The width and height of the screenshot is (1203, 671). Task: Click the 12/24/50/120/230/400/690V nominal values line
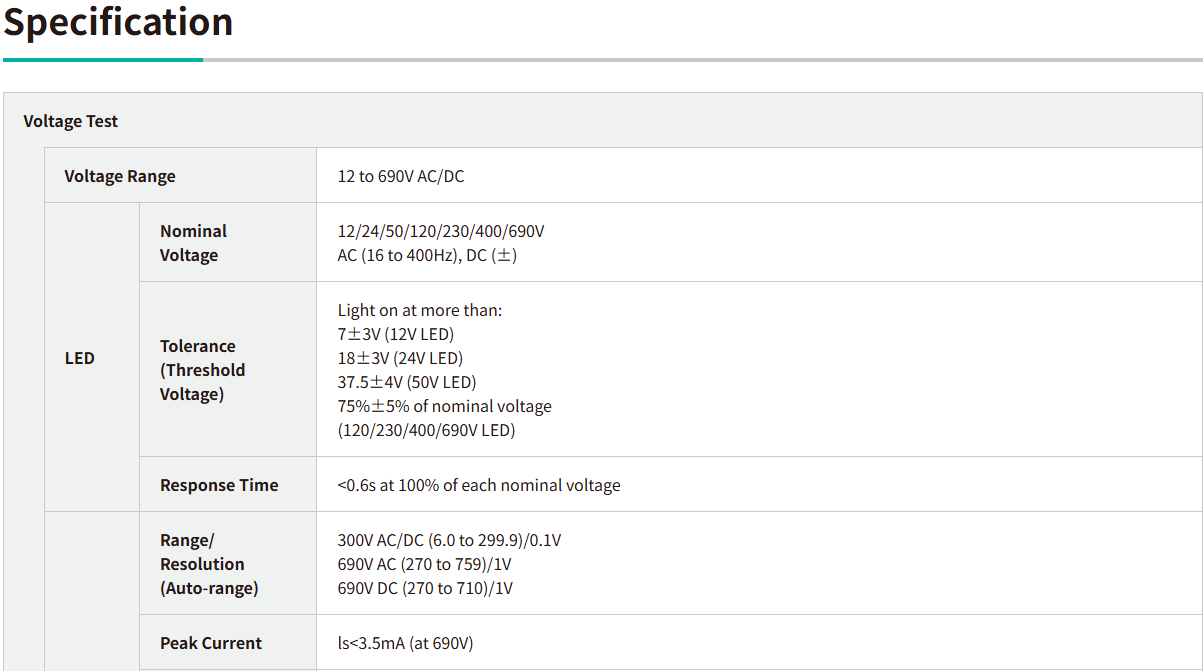click(441, 231)
